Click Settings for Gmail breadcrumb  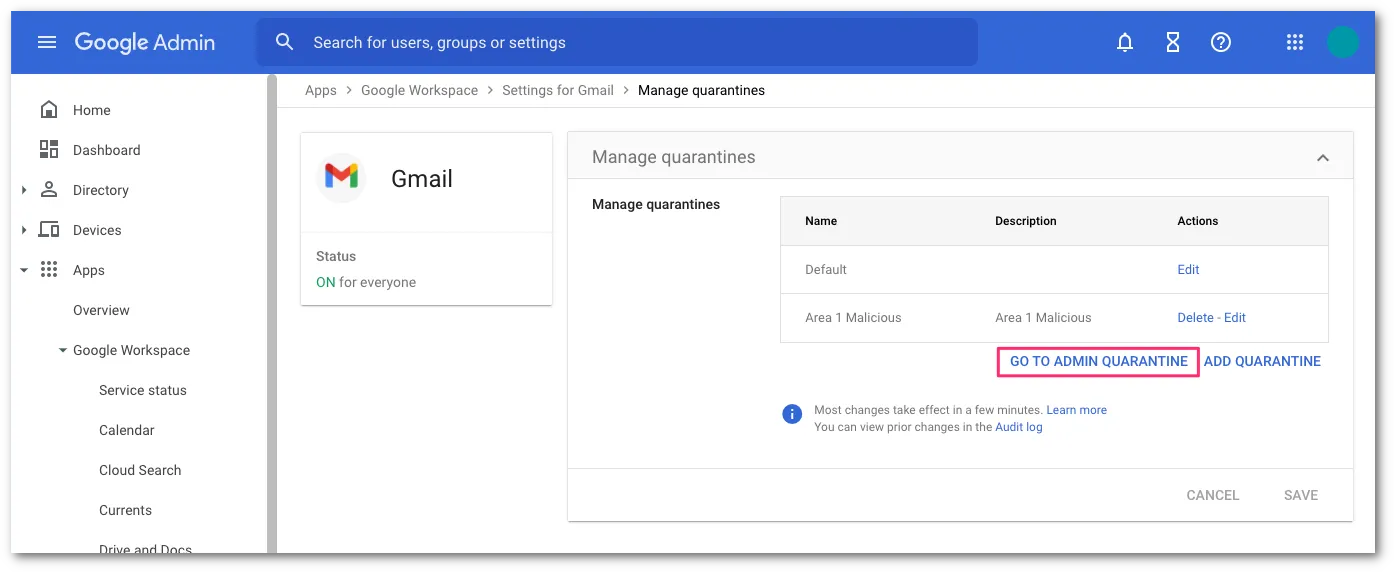[x=558, y=90]
